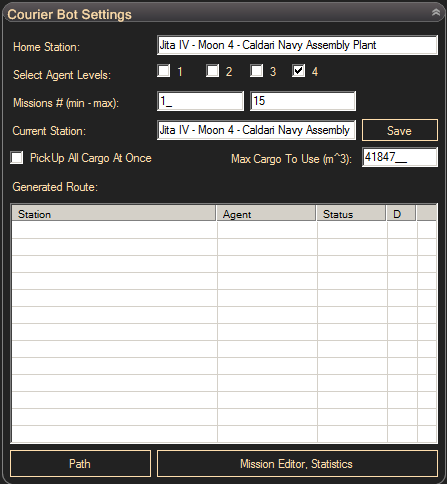Uncheck agent level 4 checkbox
Viewport: 447px width, 484px height.
298,71
